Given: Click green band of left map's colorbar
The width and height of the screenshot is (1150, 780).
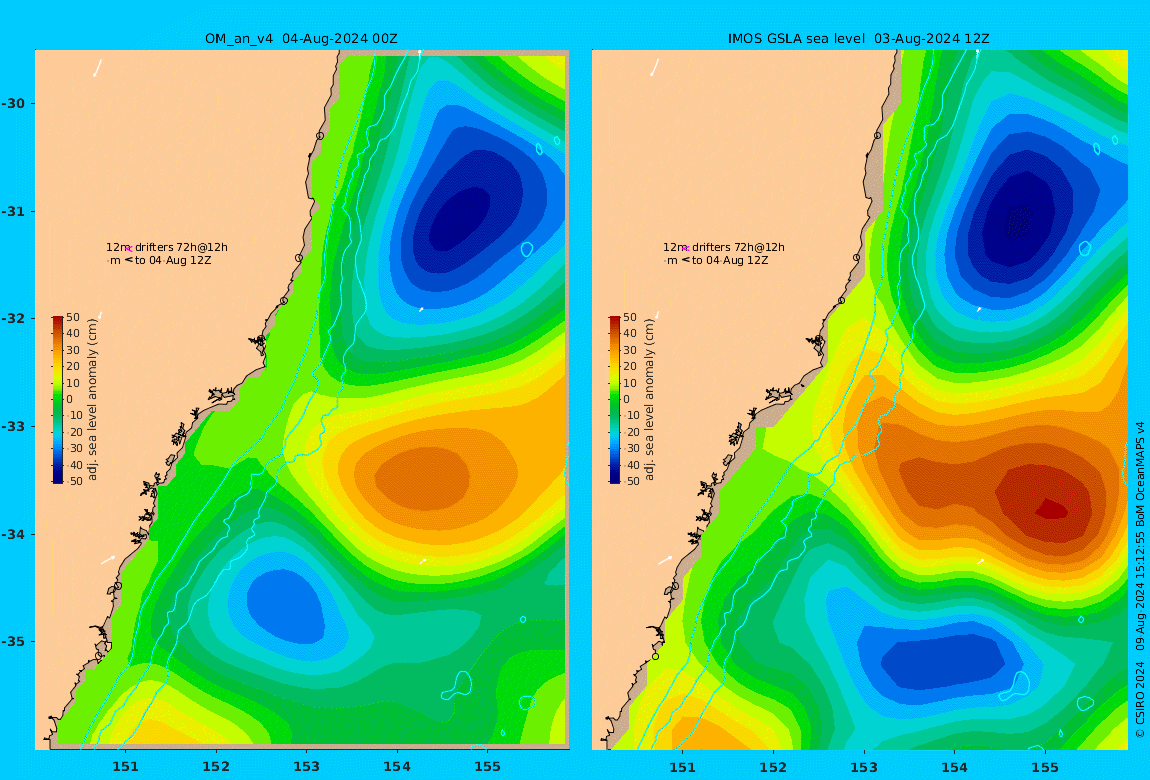Looking at the screenshot, I should 57,400.
